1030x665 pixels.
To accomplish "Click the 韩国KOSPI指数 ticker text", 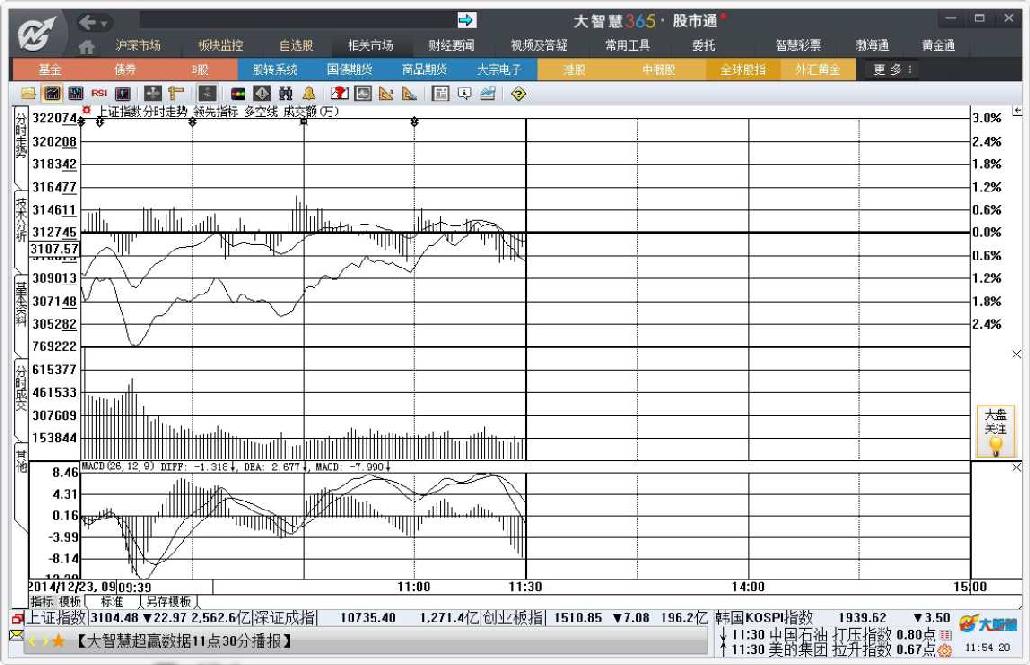I will [764, 618].
